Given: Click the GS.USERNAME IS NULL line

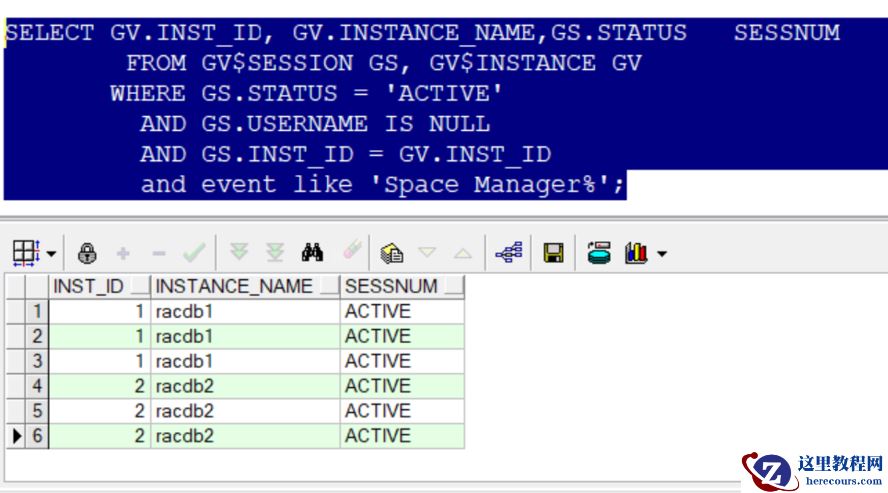Looking at the screenshot, I should point(315,124).
